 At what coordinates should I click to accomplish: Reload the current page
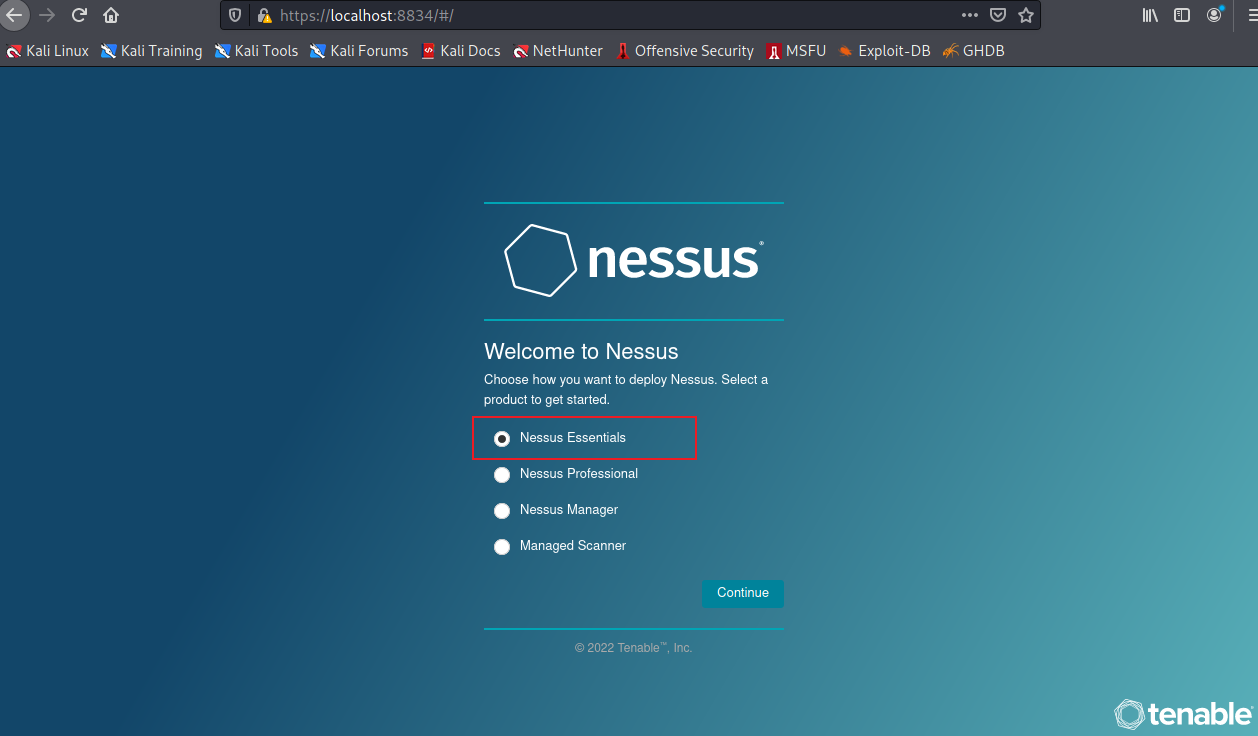pyautogui.click(x=79, y=15)
